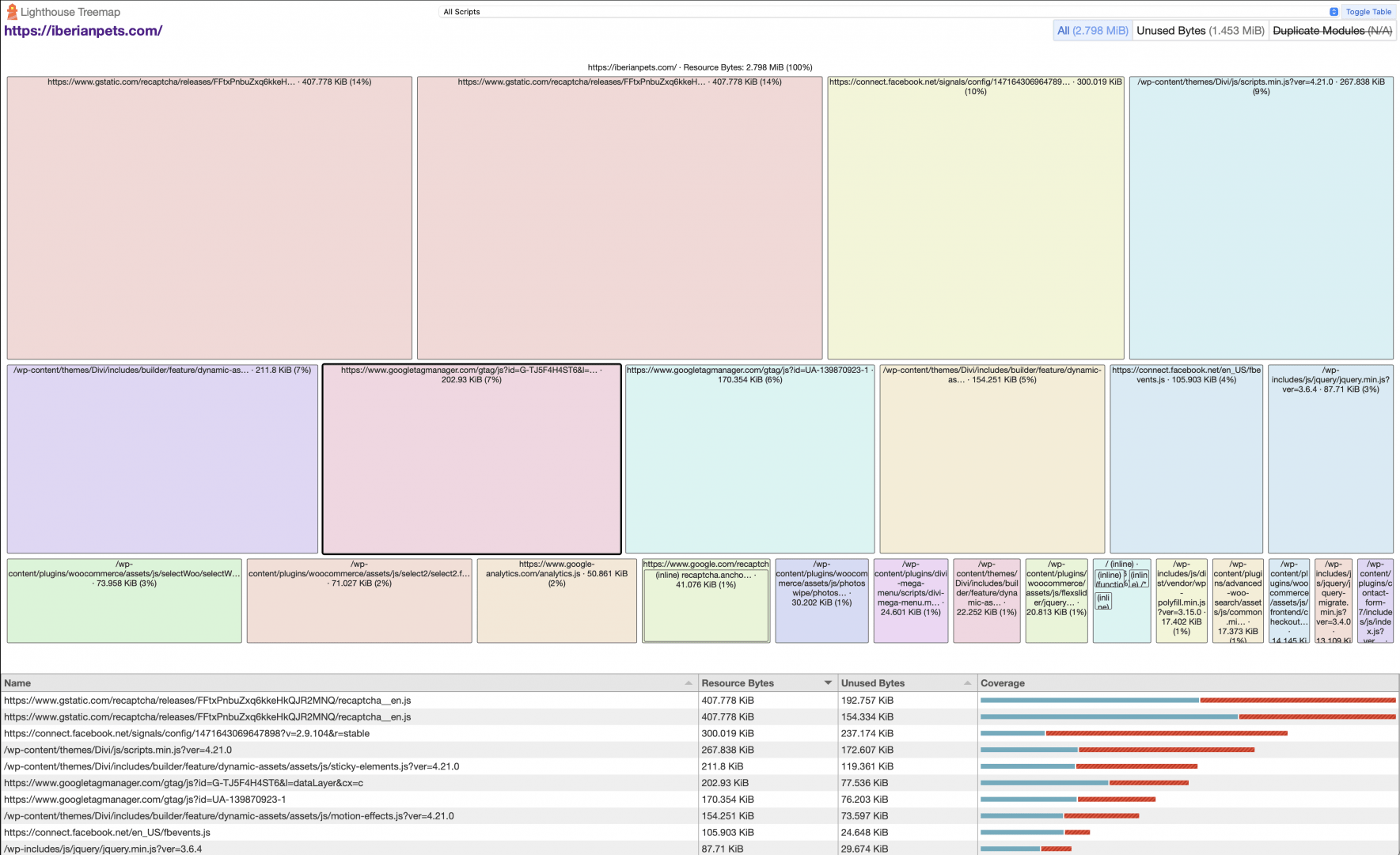Click the motion-effects.js?ver=4.21.0 table row
This screenshot has width=1400, height=855.
pyautogui.click(x=700, y=816)
